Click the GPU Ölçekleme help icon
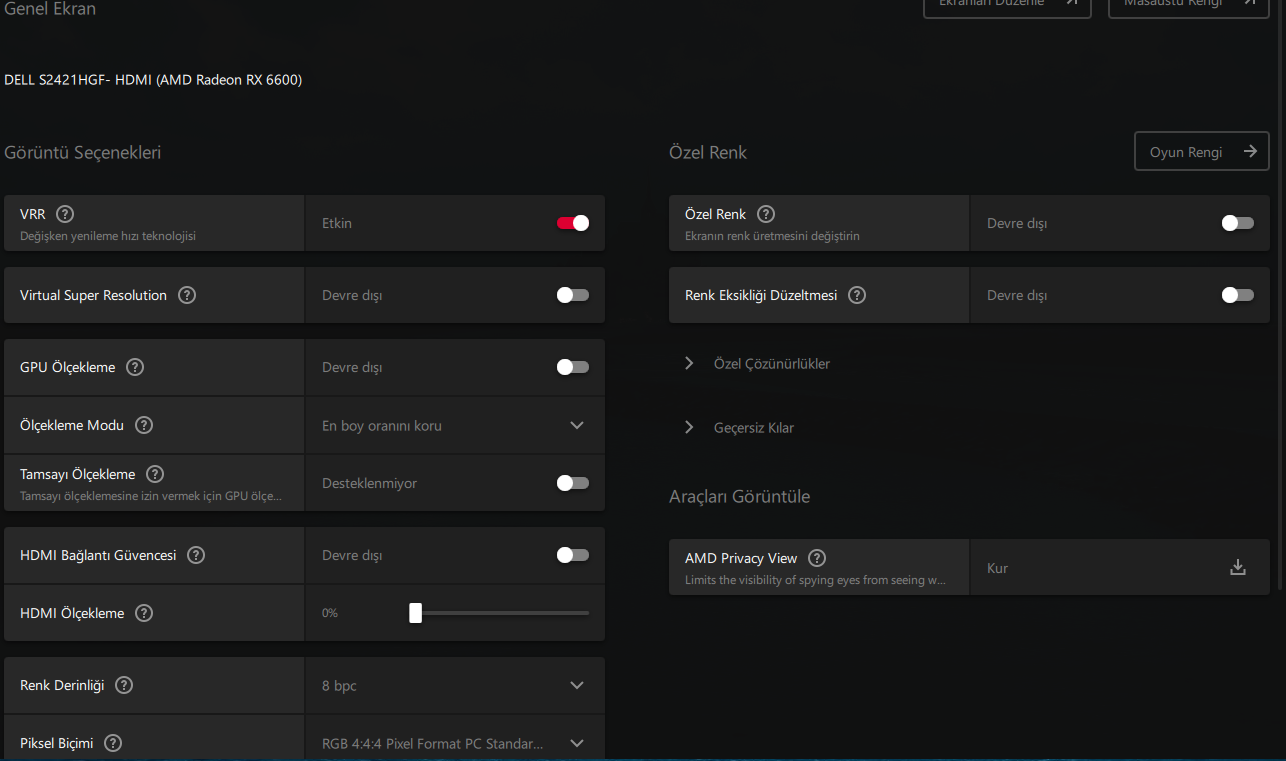This screenshot has height=761, width=1286. click(x=135, y=367)
